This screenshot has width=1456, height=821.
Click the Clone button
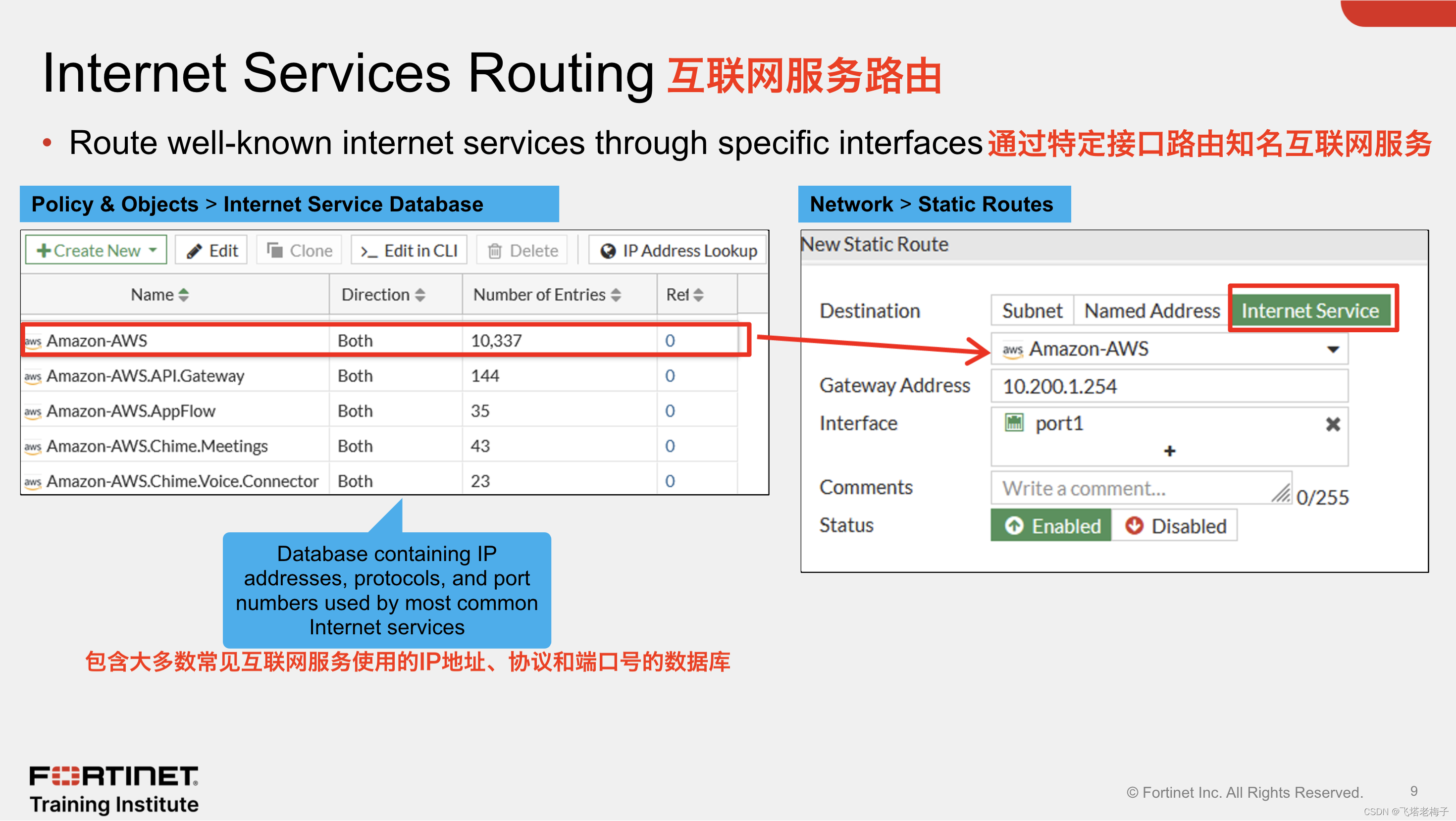tap(300, 251)
